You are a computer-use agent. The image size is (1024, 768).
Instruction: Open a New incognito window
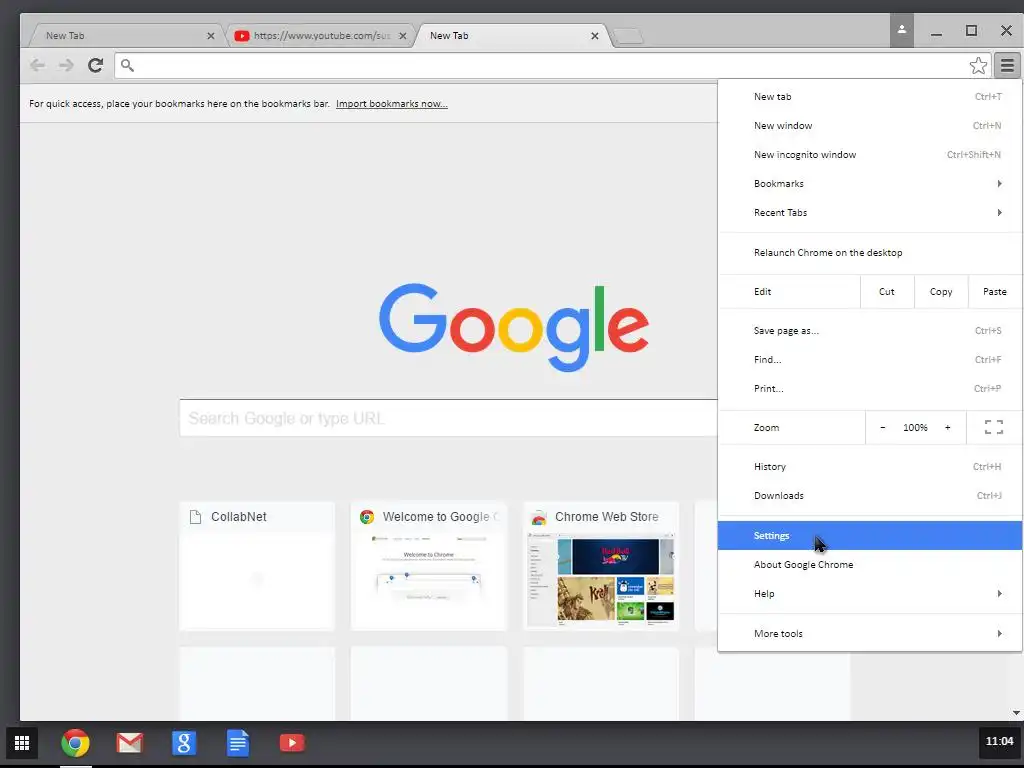pyautogui.click(x=870, y=155)
